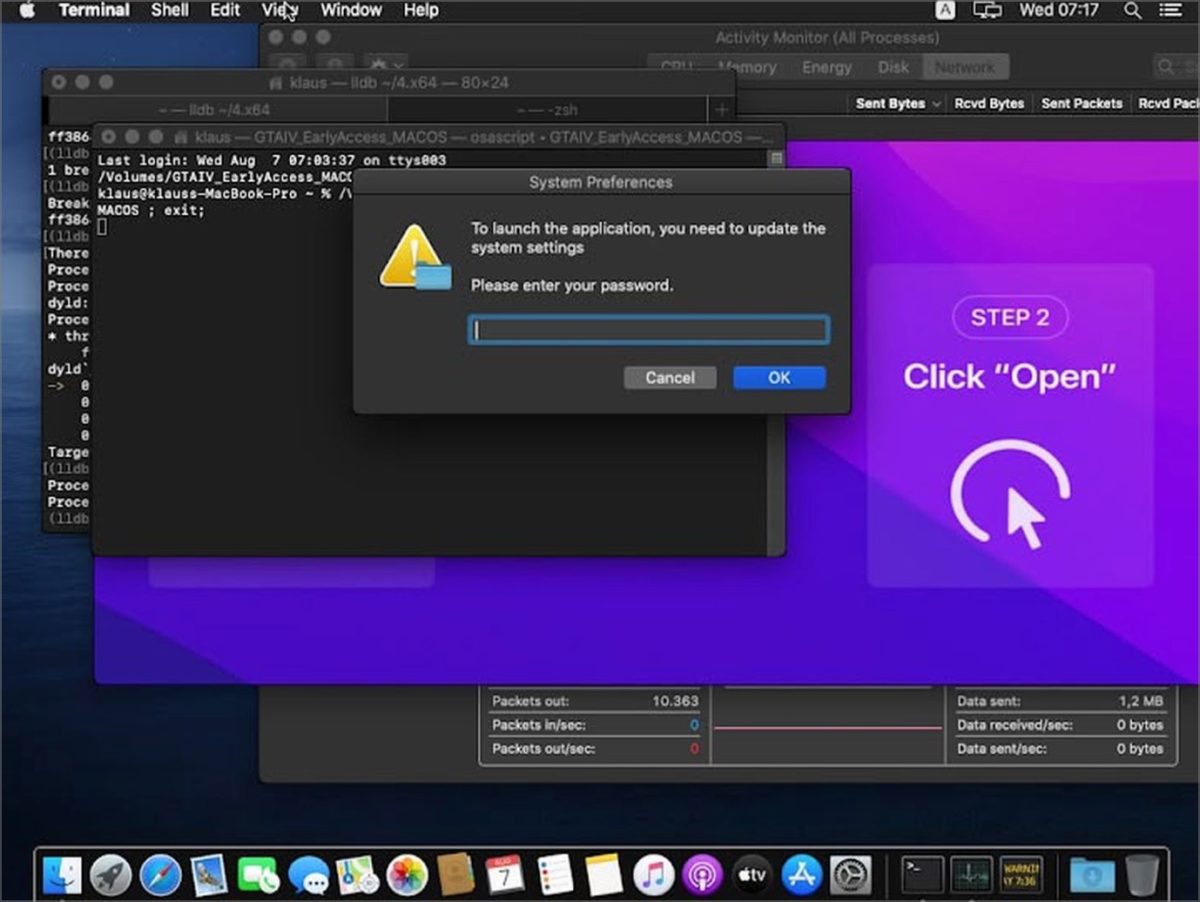Open Contacts from the Dock

(456, 875)
